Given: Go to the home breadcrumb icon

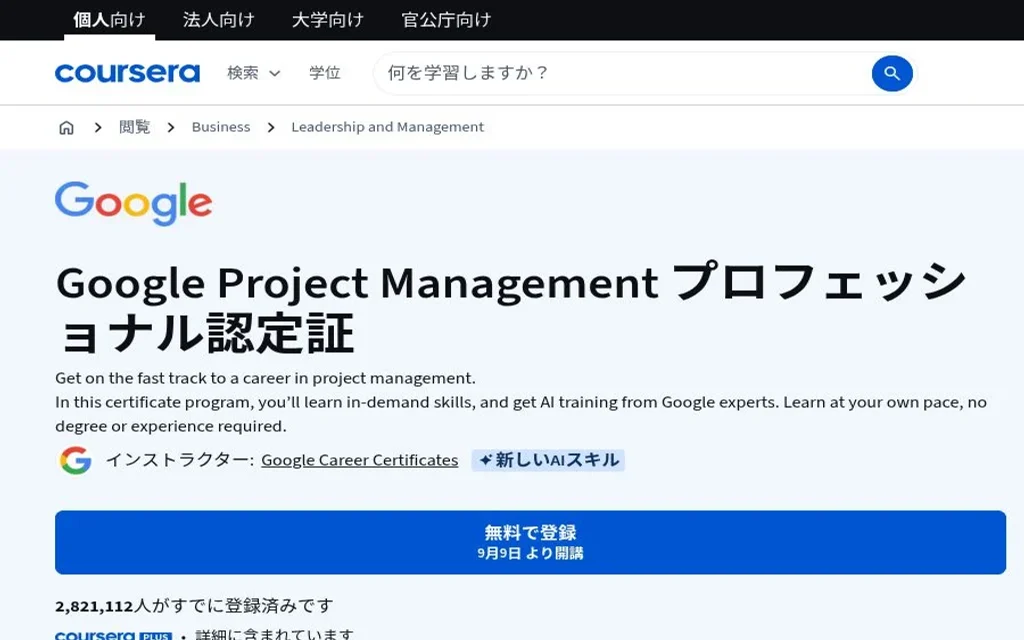Looking at the screenshot, I should (66, 127).
